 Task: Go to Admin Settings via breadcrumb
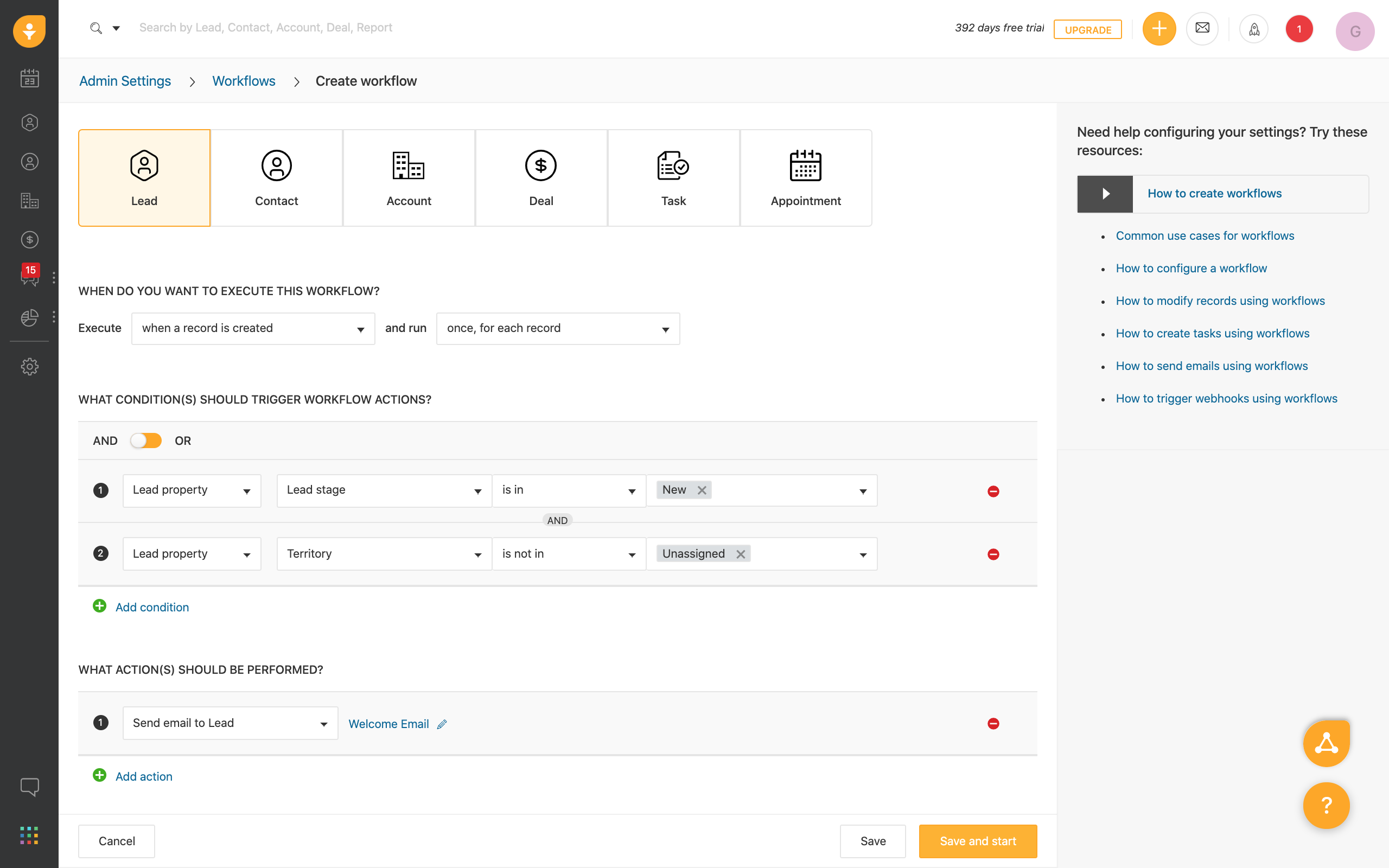point(125,81)
